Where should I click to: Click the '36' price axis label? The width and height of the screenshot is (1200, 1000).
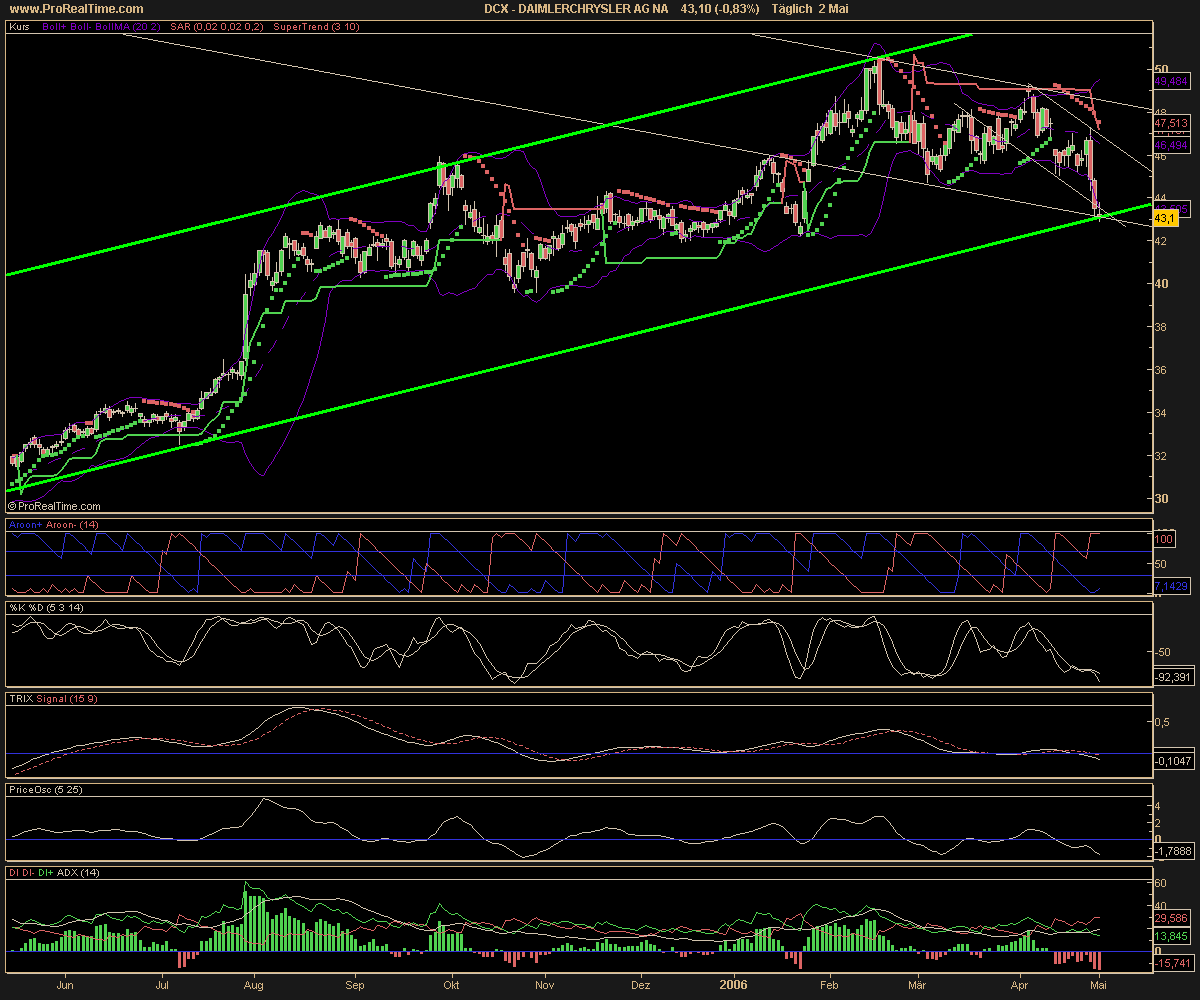1161,370
